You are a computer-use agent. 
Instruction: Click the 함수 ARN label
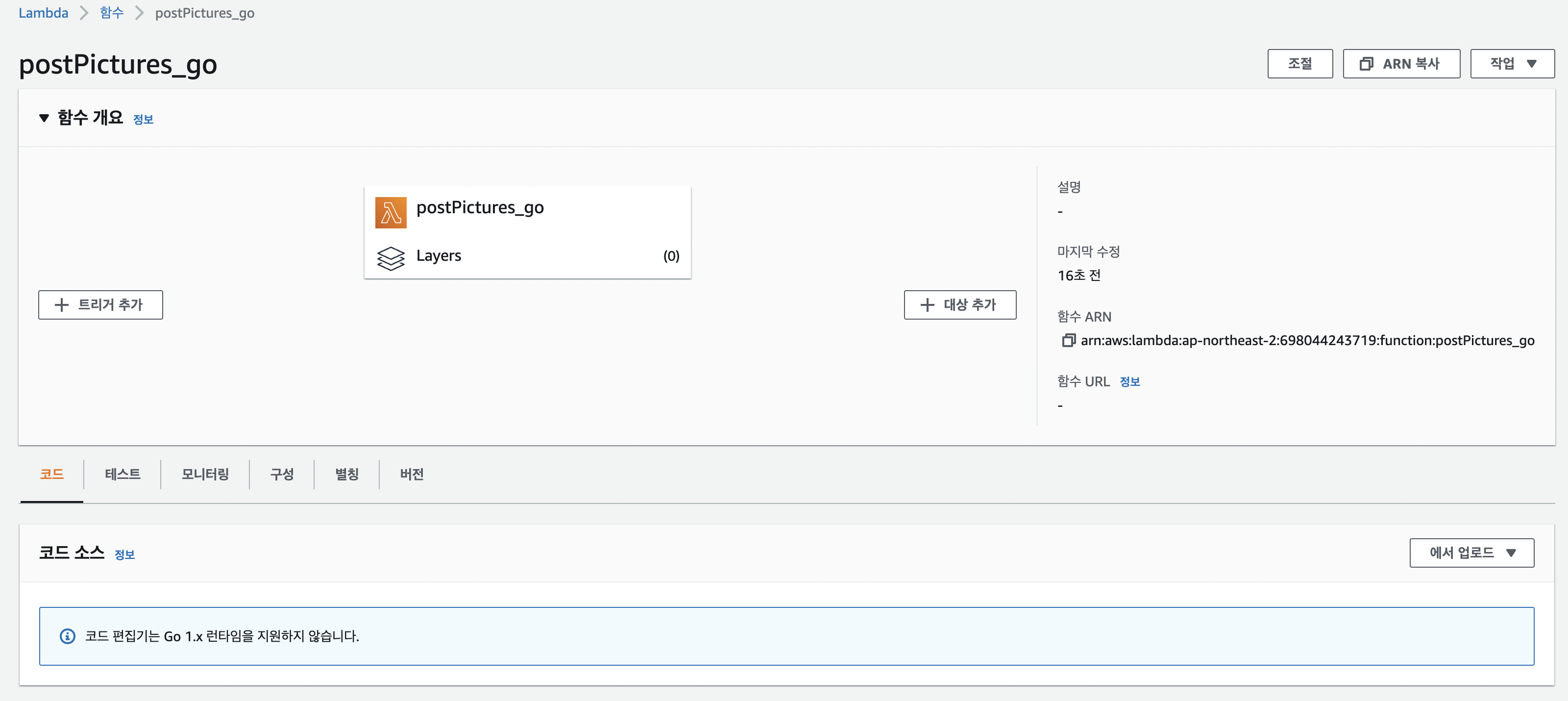pyautogui.click(x=1084, y=317)
